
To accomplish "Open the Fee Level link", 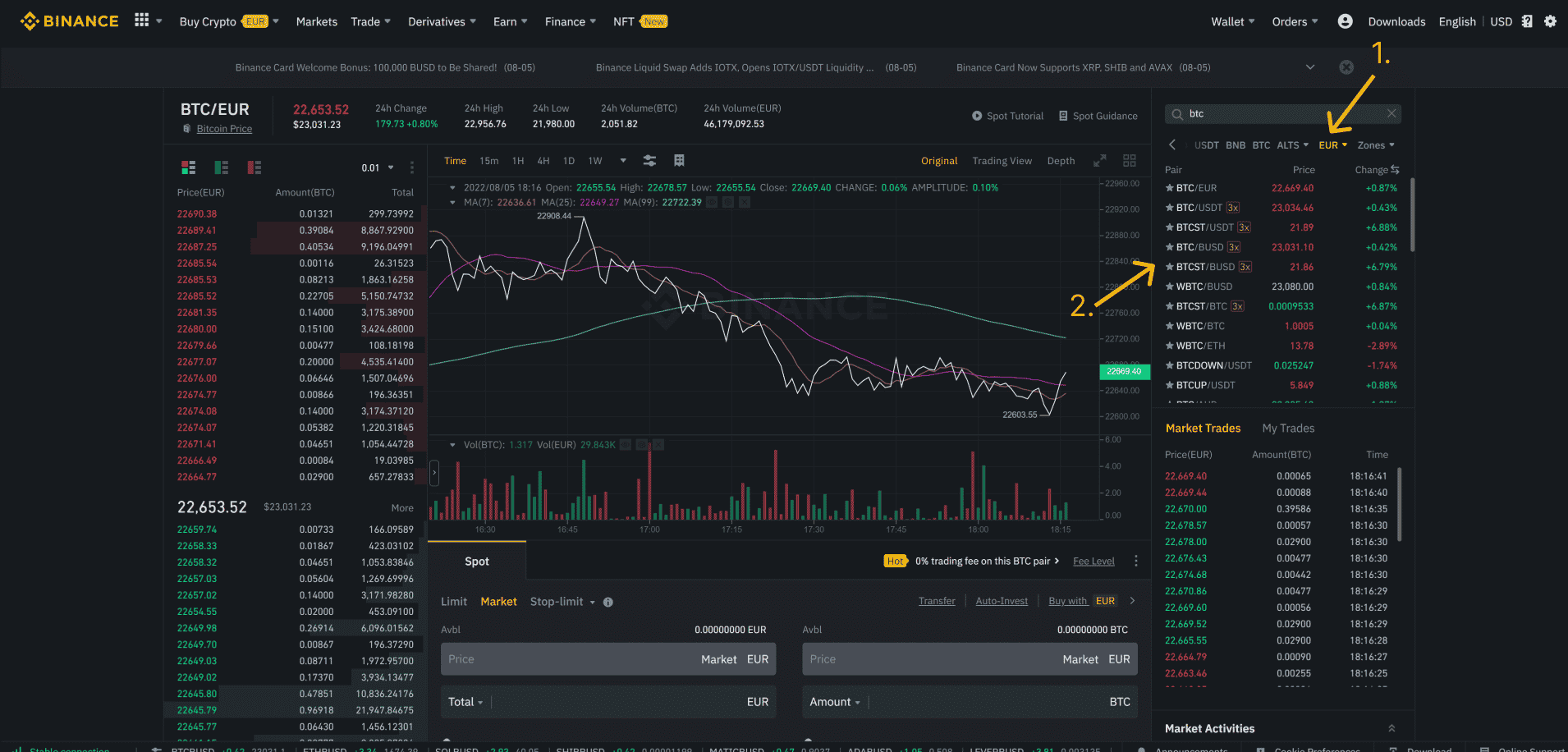I will click(x=1093, y=562).
